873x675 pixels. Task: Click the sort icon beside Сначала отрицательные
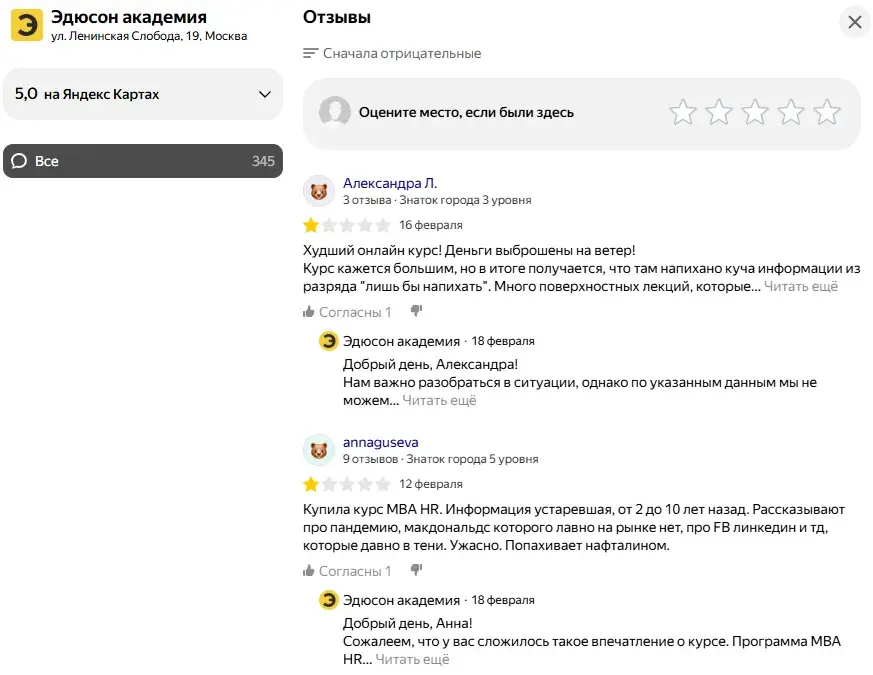310,53
